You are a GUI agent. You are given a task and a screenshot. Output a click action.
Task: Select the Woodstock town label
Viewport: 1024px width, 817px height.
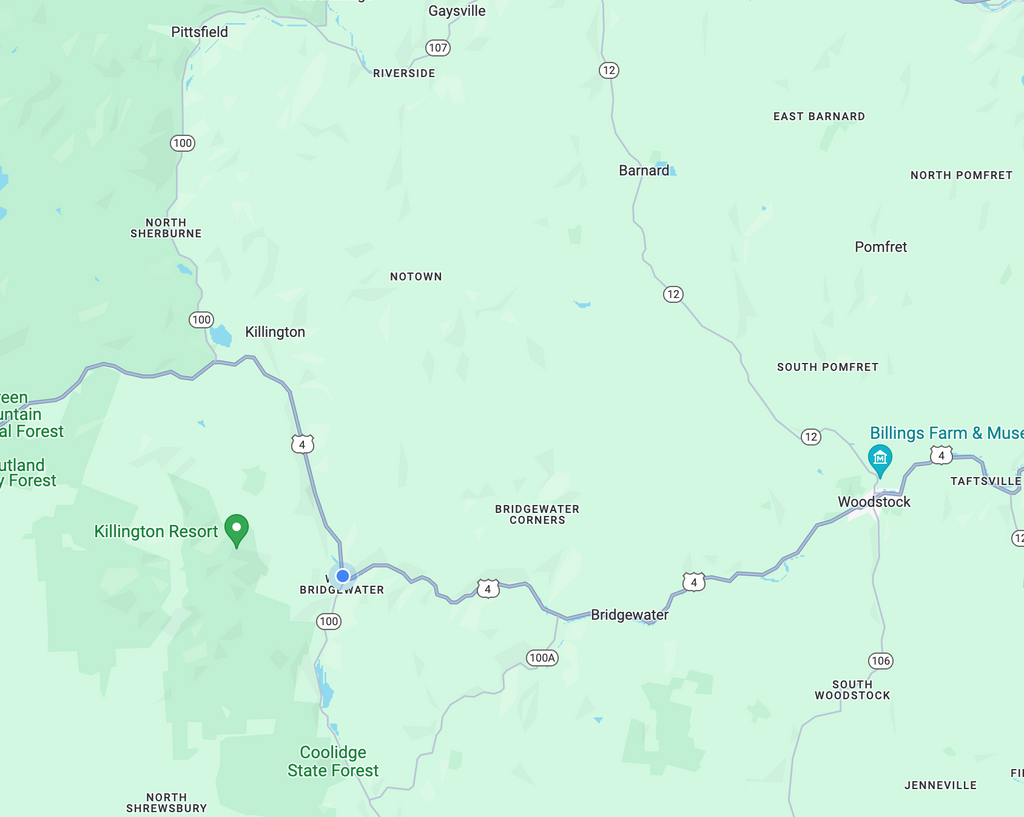pos(874,502)
